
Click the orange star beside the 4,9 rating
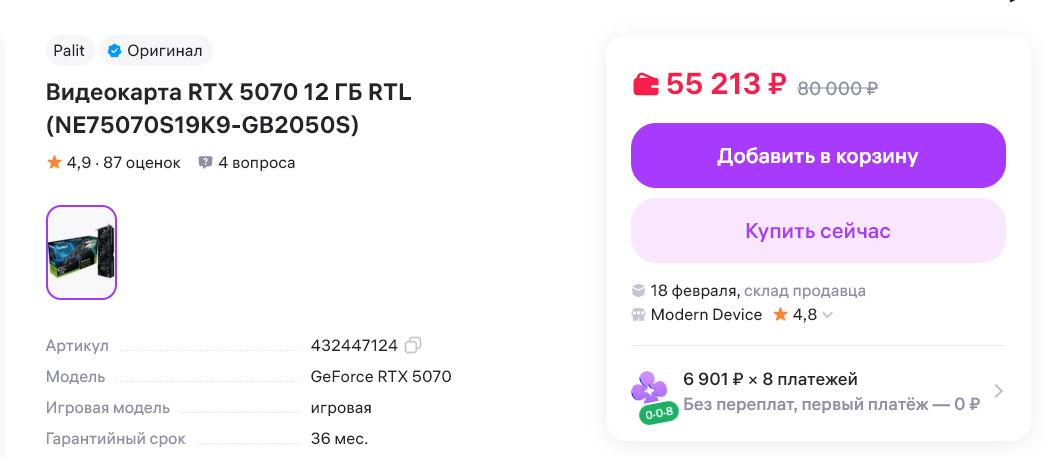tap(54, 162)
